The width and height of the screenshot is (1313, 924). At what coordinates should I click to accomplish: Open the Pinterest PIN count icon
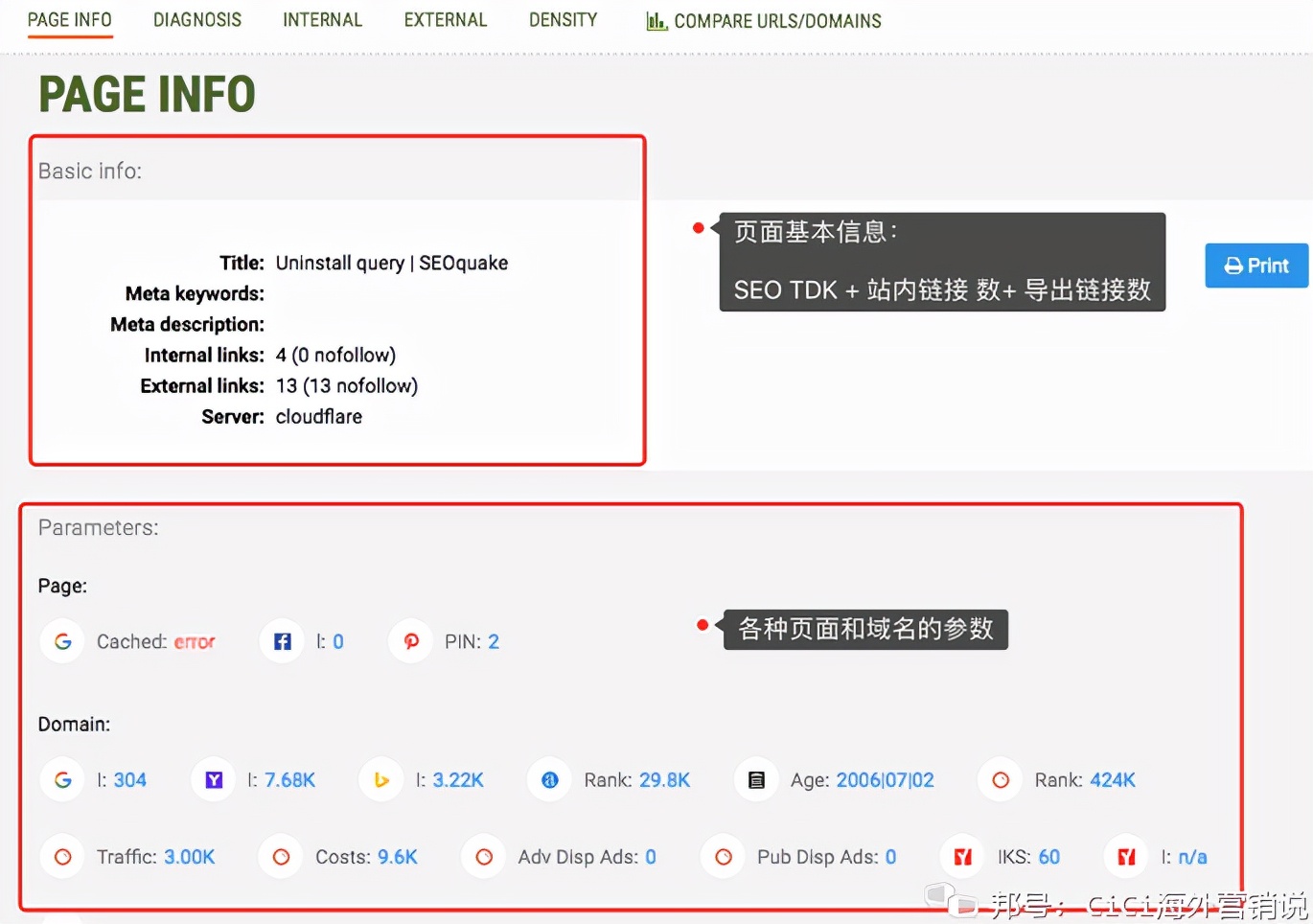(x=410, y=641)
